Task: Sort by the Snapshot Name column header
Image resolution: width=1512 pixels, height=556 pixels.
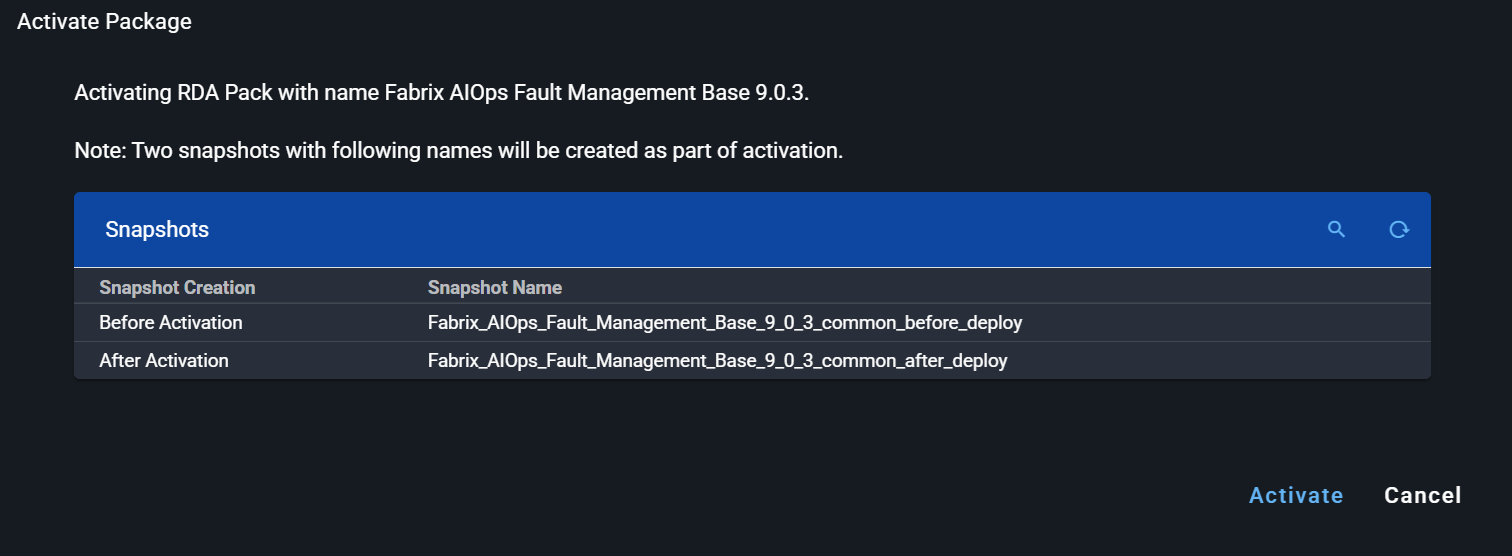Action: point(494,287)
